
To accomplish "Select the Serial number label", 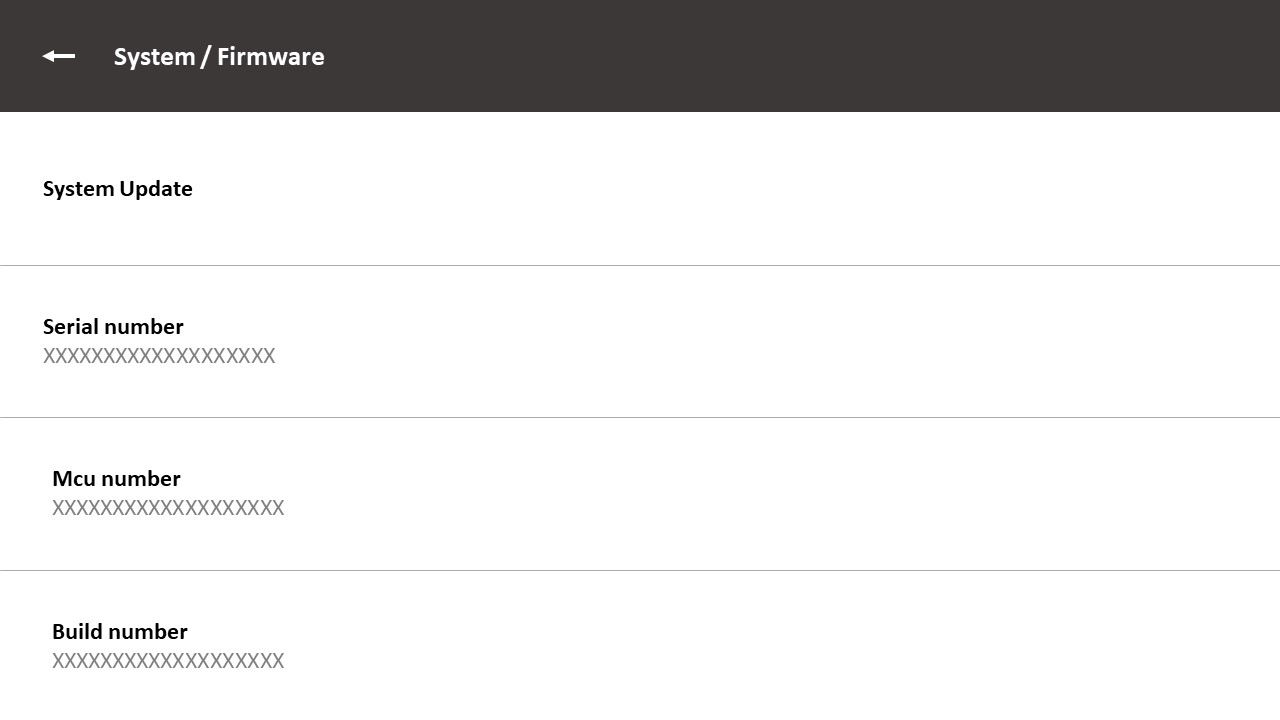I will tap(113, 326).
